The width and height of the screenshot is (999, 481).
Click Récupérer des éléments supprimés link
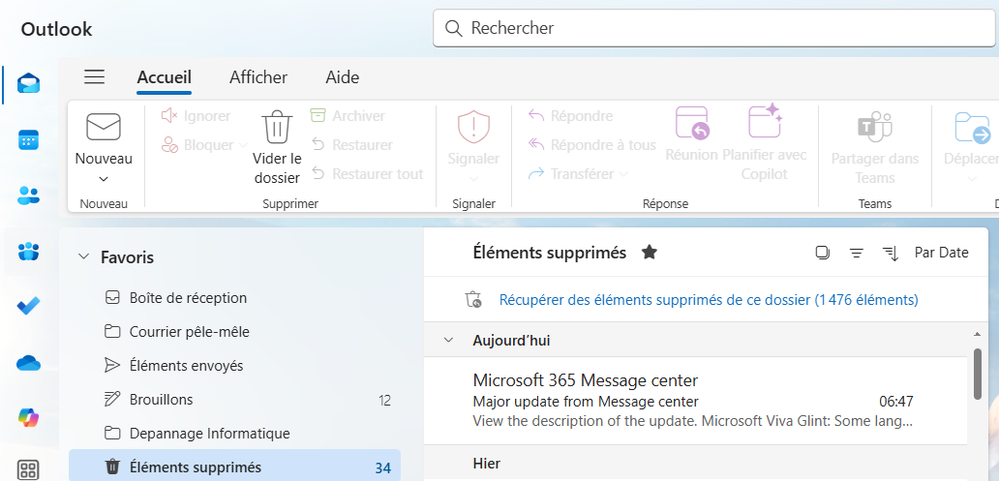[x=708, y=299]
